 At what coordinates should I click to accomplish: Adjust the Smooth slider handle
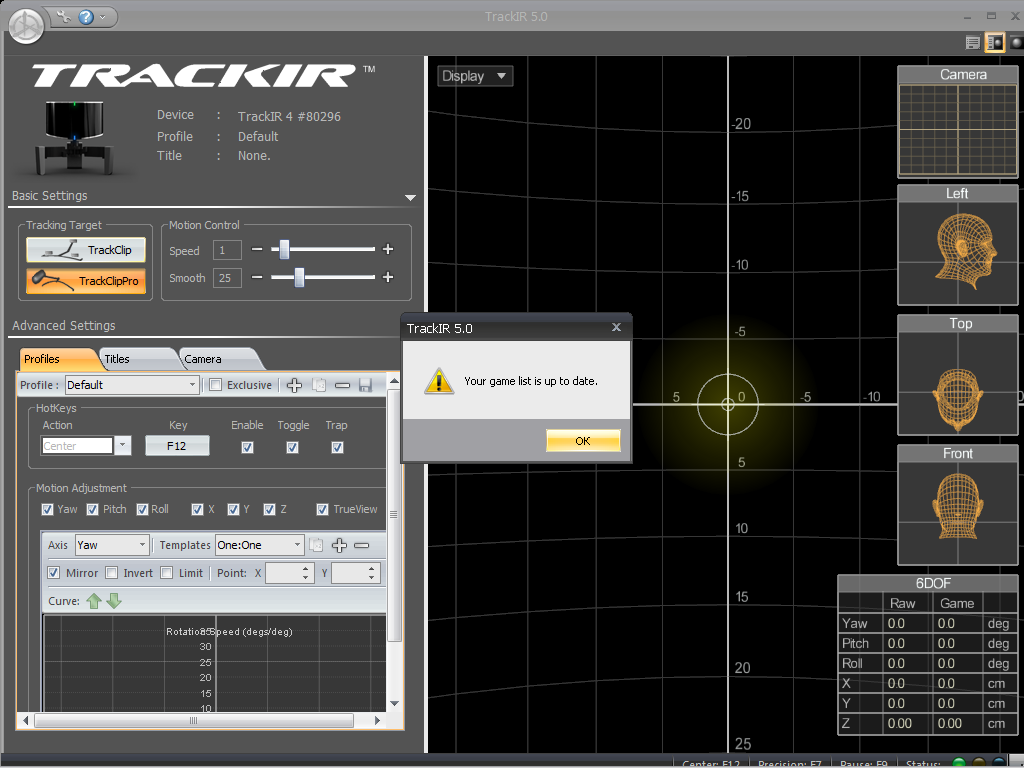tap(299, 278)
